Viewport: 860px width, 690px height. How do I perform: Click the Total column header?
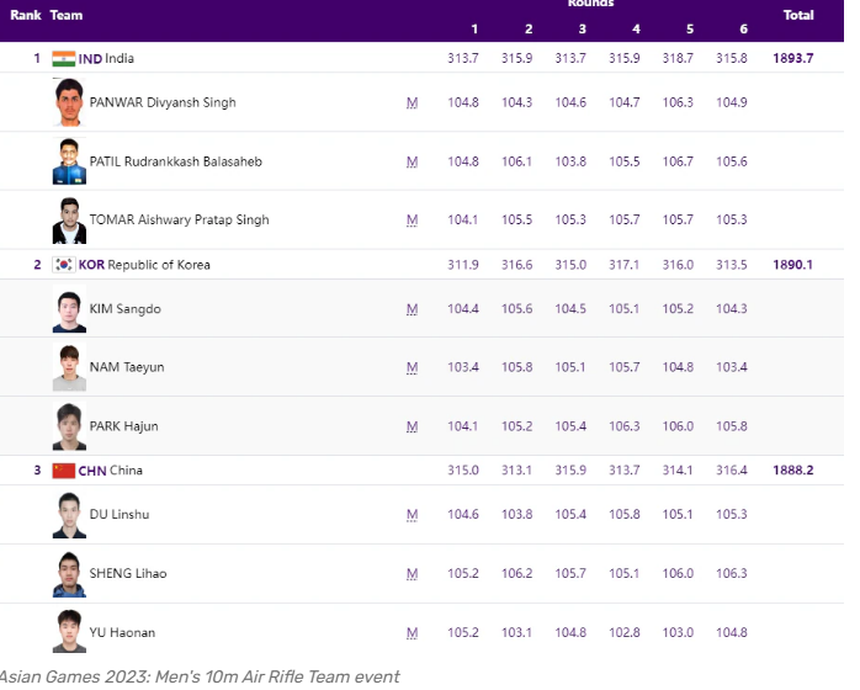[798, 15]
